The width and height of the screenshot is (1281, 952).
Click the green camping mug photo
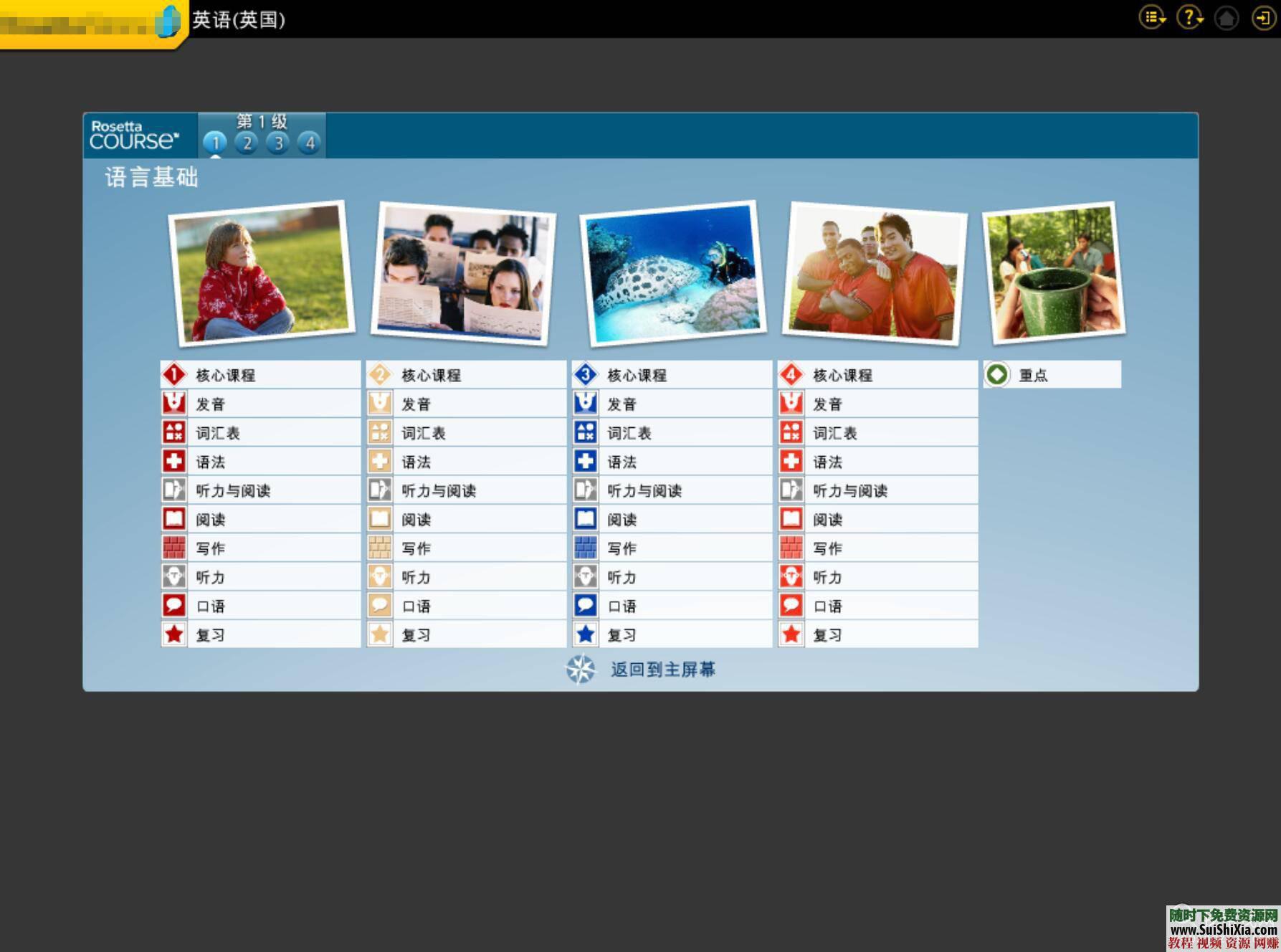click(1053, 272)
